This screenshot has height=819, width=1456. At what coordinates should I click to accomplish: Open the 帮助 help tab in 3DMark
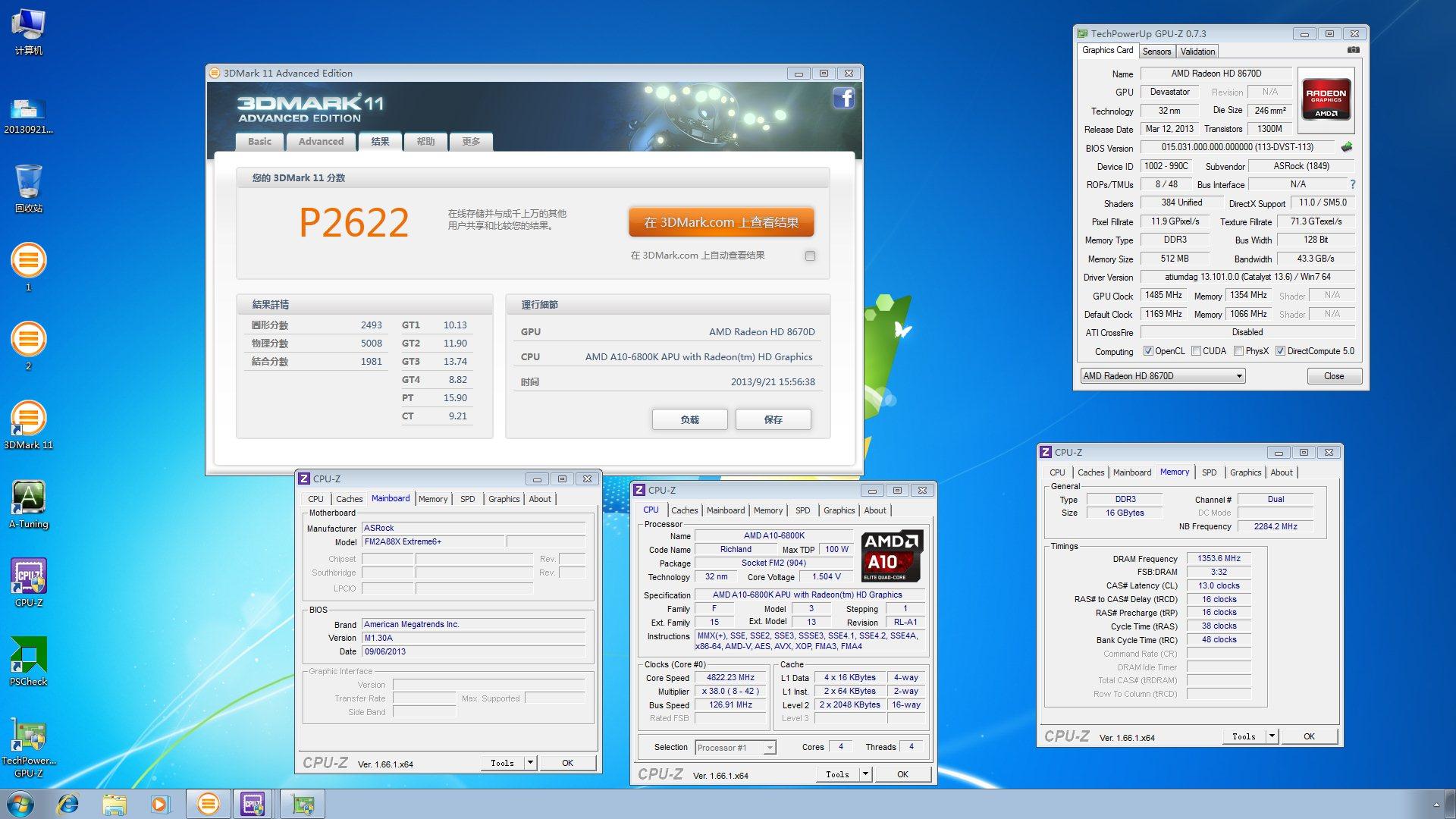(425, 142)
